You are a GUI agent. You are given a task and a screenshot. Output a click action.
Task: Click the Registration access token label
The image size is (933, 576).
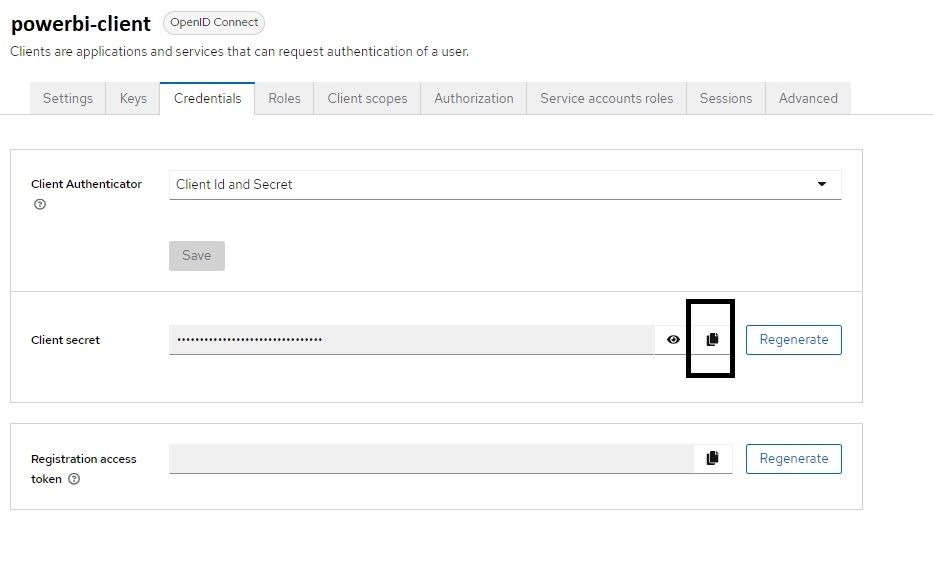point(84,469)
